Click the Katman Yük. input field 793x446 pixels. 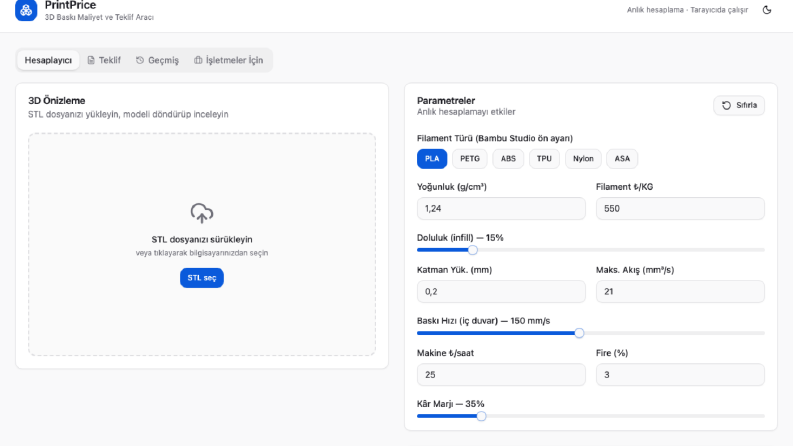point(501,291)
